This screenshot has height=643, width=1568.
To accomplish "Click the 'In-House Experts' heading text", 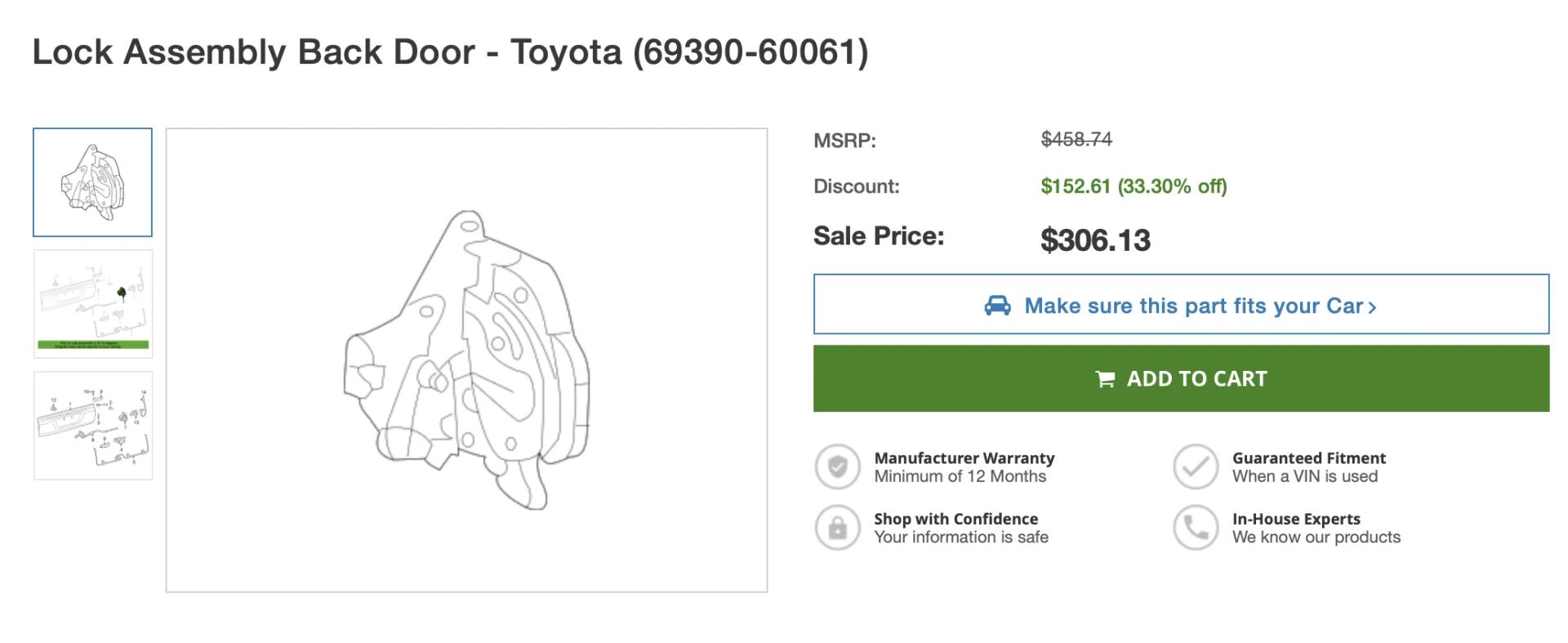I will tap(1296, 519).
